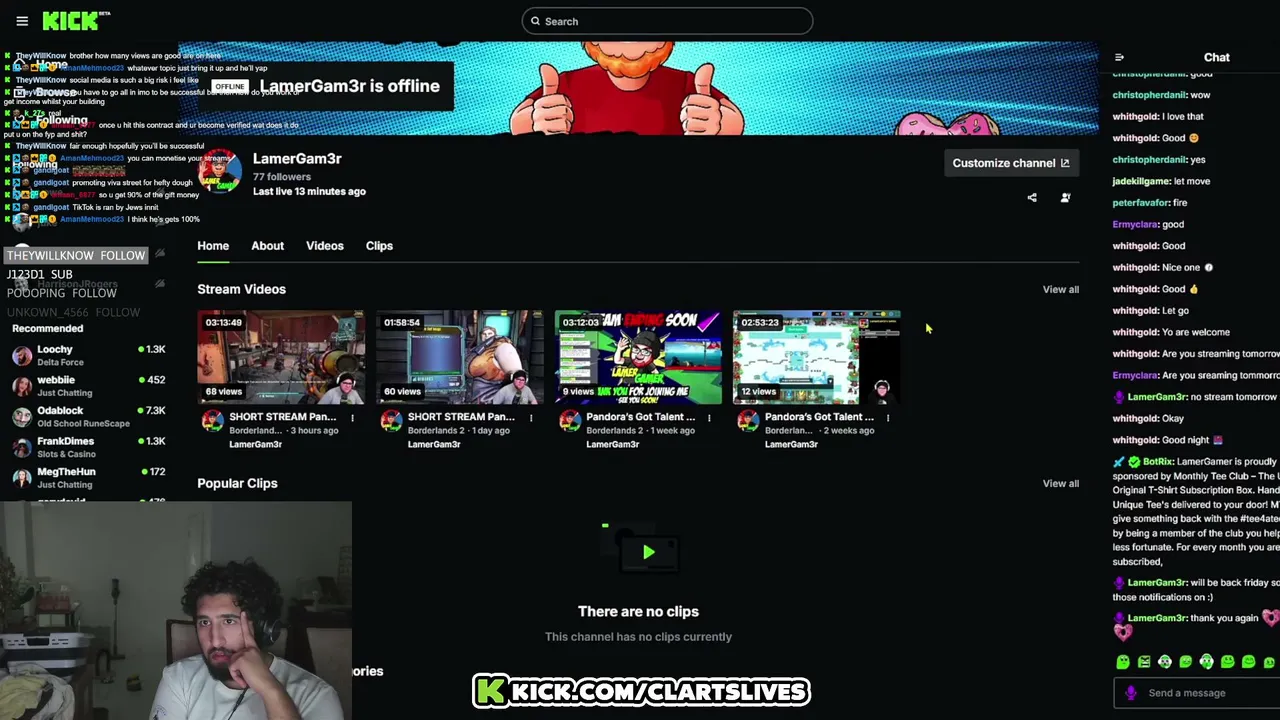Insert the angry square-face green emote
The height and width of the screenshot is (720, 1280).
[x=1144, y=662]
